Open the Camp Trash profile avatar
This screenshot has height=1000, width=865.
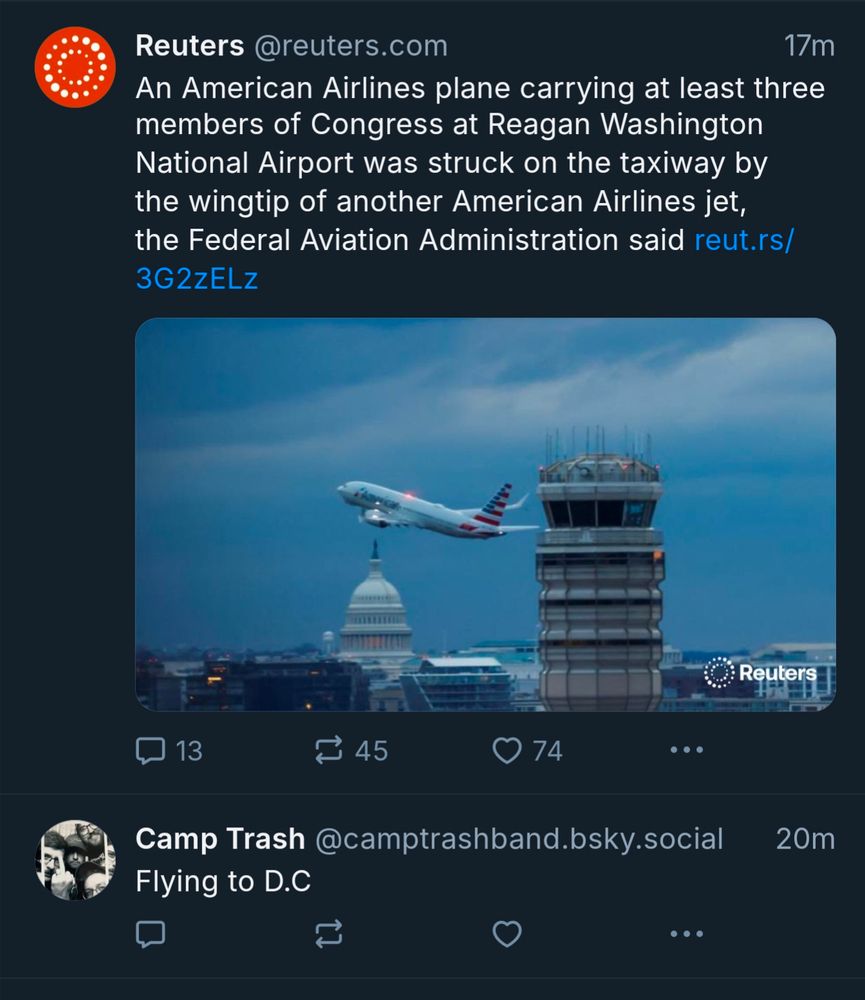pos(75,860)
